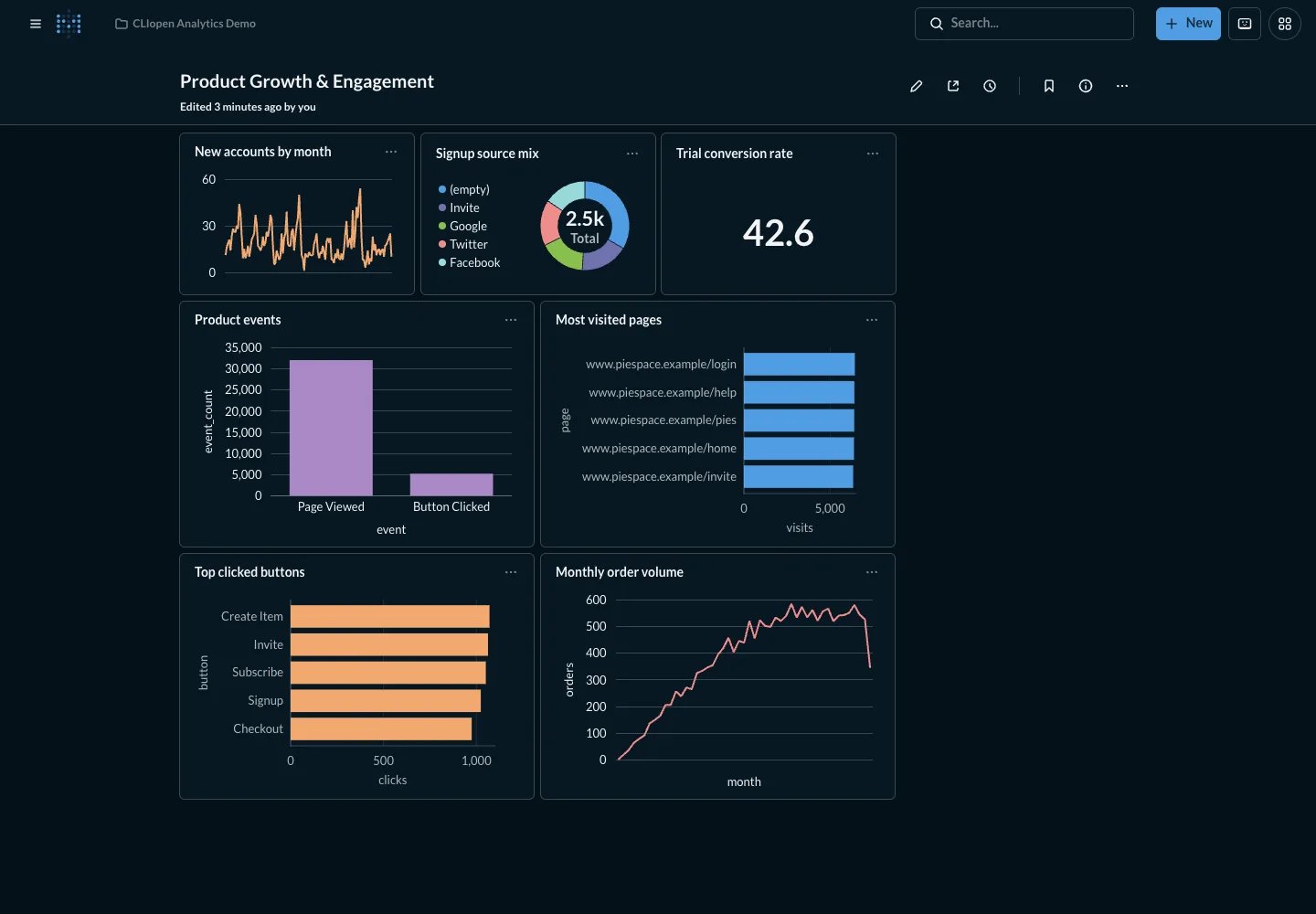Edit dashboard with the pencil icon
1316x914 pixels.
(917, 86)
